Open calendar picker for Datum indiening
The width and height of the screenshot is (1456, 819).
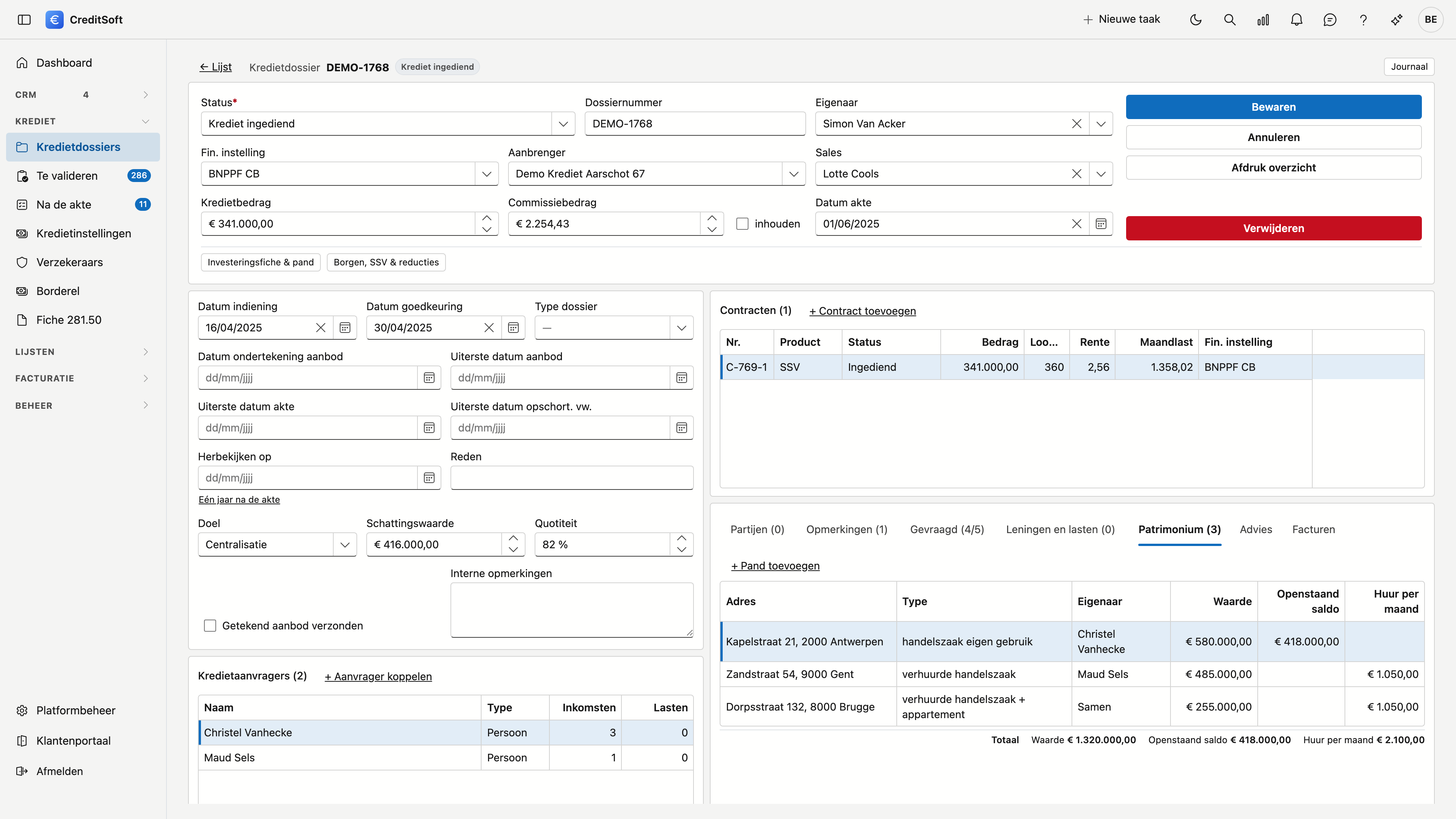click(345, 328)
